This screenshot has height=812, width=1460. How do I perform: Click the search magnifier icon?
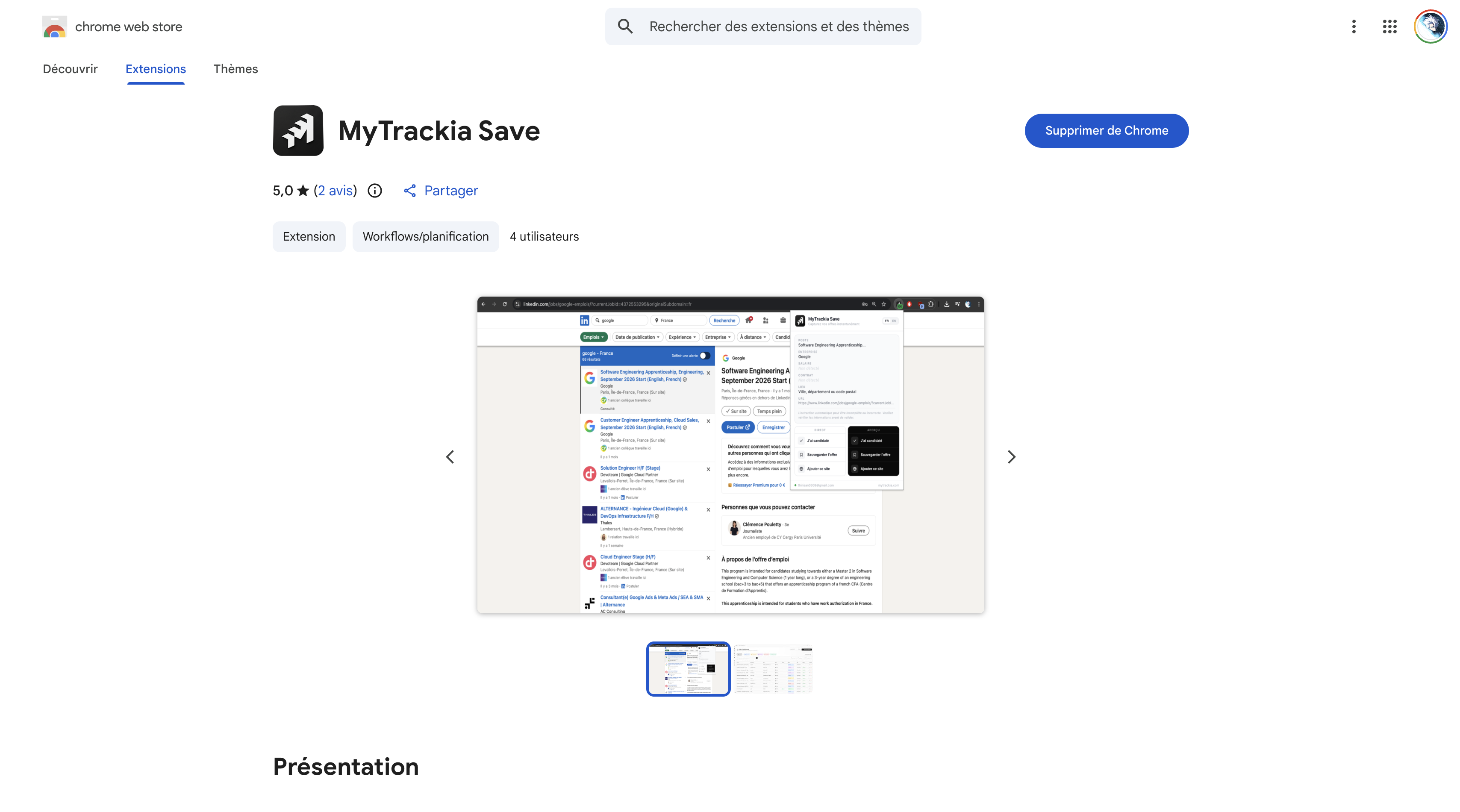click(625, 26)
